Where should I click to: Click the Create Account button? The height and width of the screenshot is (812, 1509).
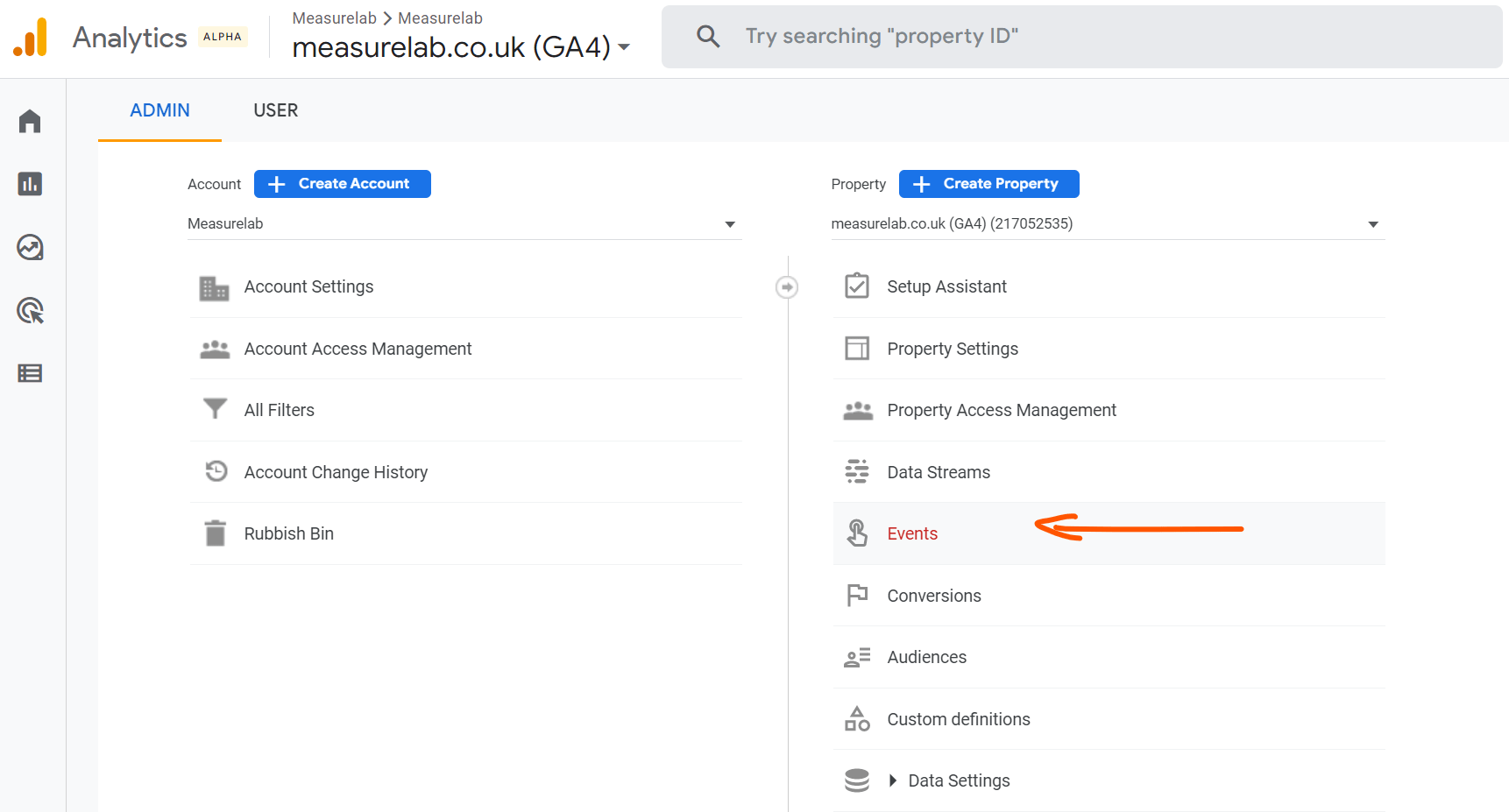(x=342, y=183)
